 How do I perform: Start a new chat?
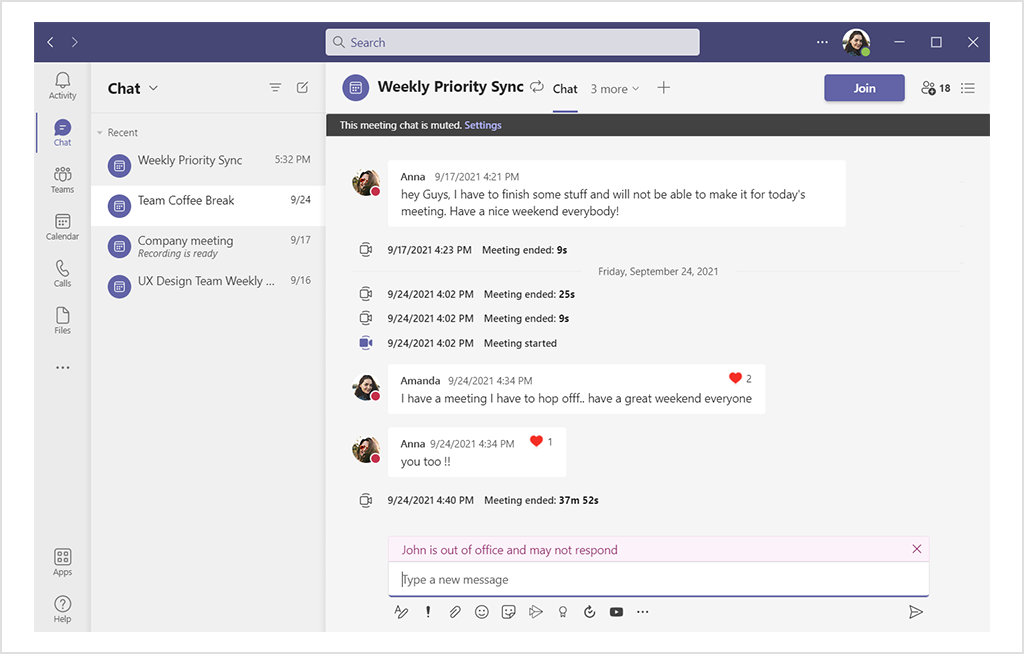point(303,88)
